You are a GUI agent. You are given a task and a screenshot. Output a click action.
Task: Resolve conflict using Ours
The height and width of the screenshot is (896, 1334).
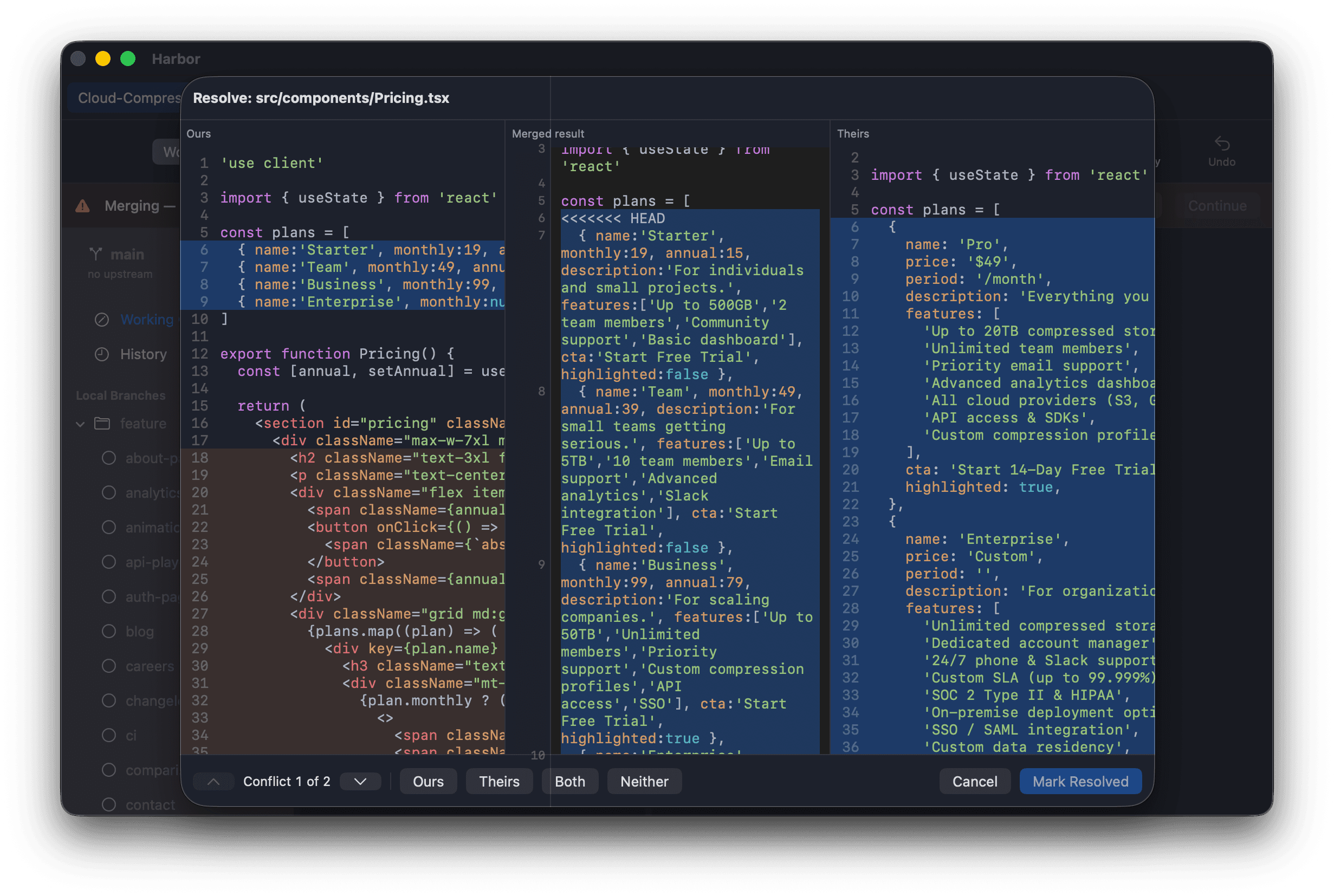pyautogui.click(x=428, y=781)
